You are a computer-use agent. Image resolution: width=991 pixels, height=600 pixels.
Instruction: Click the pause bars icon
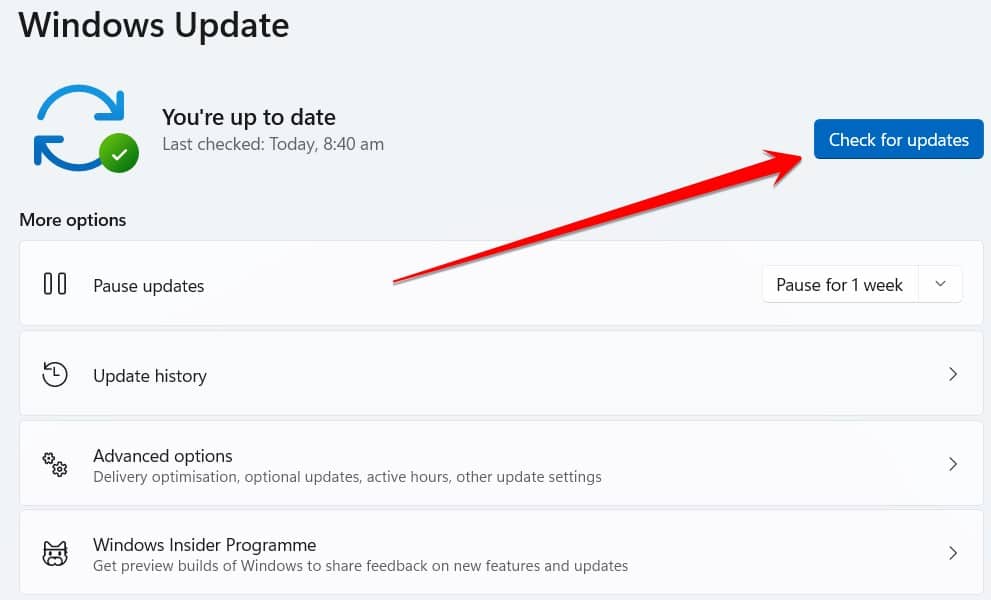(55, 283)
